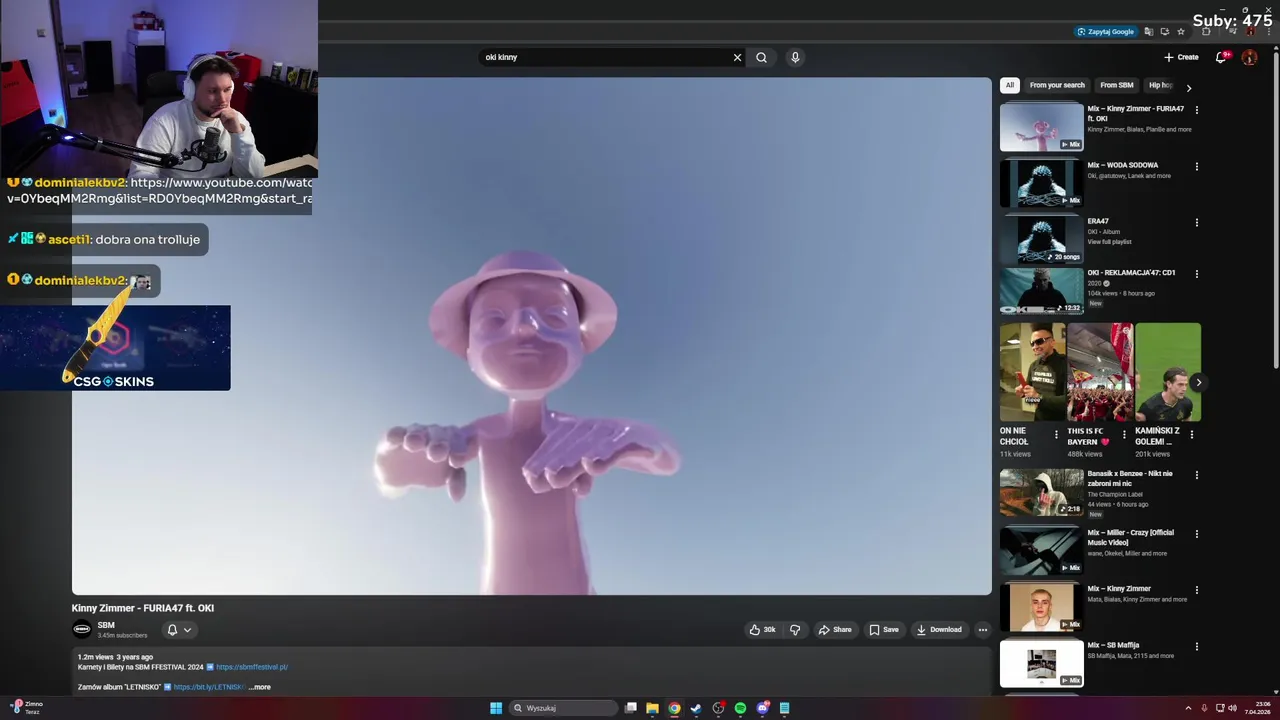1280x720 pixels.
Task: Click the Download button
Action: point(939,630)
